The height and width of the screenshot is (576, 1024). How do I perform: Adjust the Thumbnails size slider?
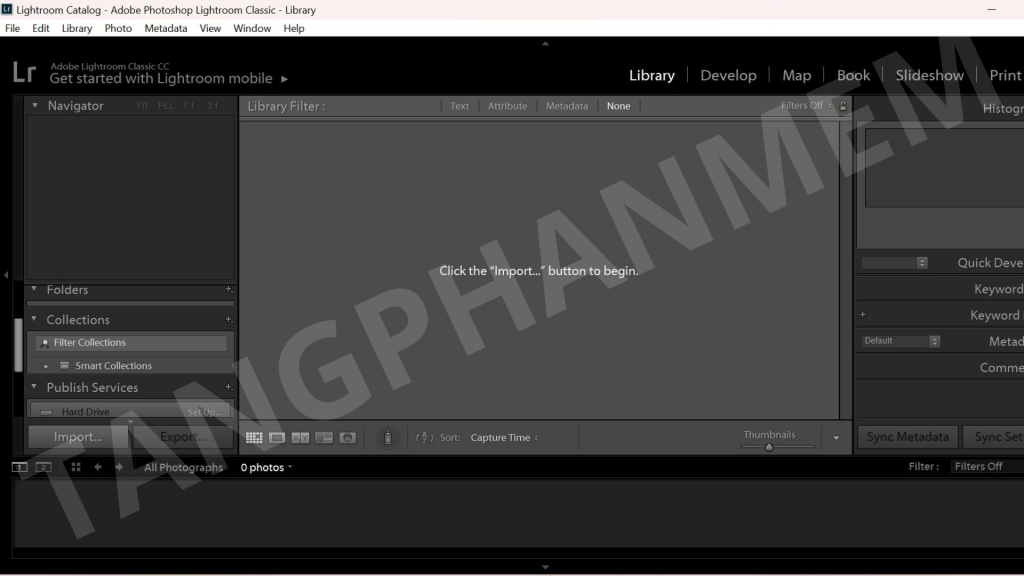[769, 447]
